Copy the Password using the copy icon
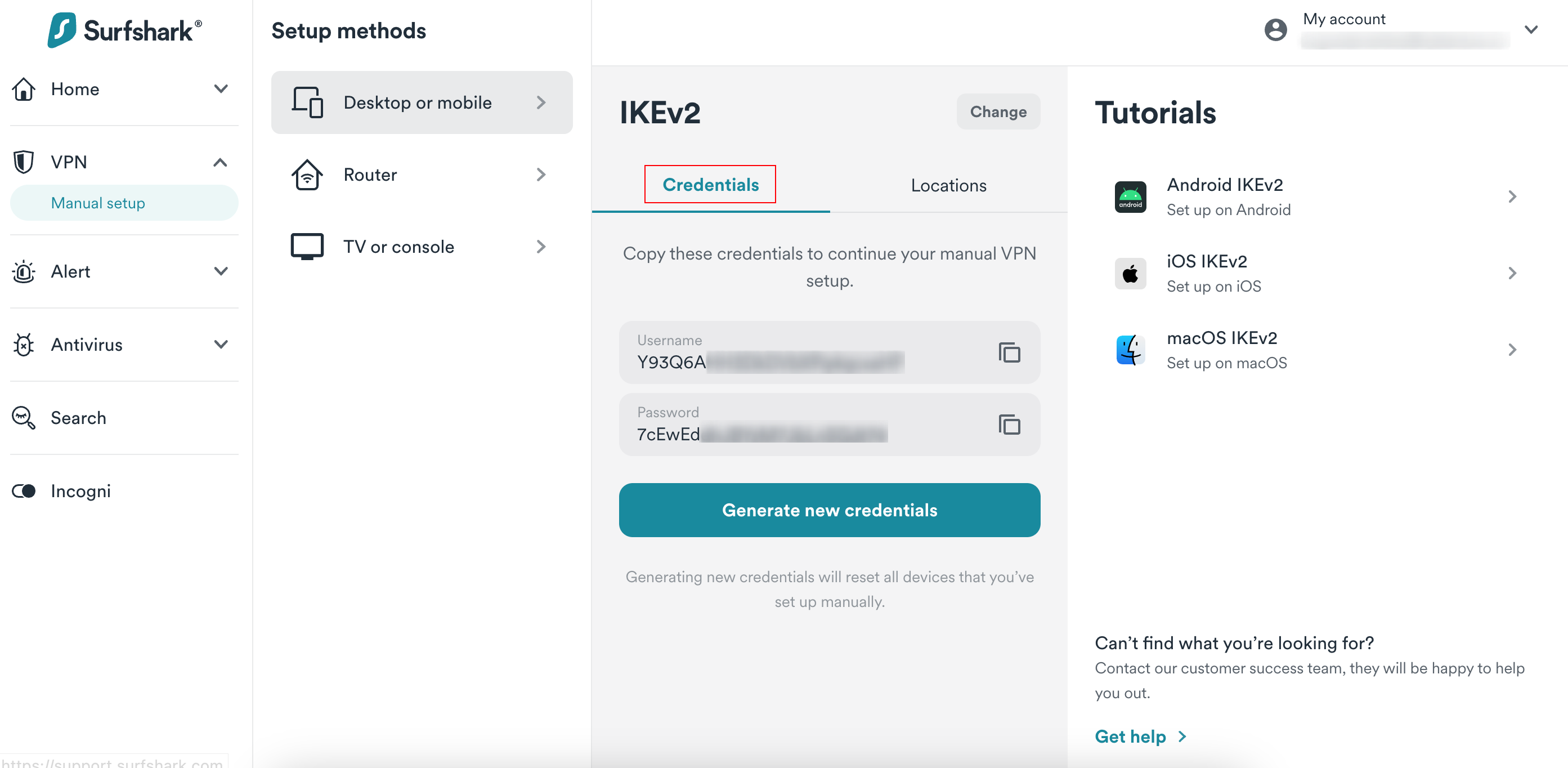1568x768 pixels. coord(1008,425)
